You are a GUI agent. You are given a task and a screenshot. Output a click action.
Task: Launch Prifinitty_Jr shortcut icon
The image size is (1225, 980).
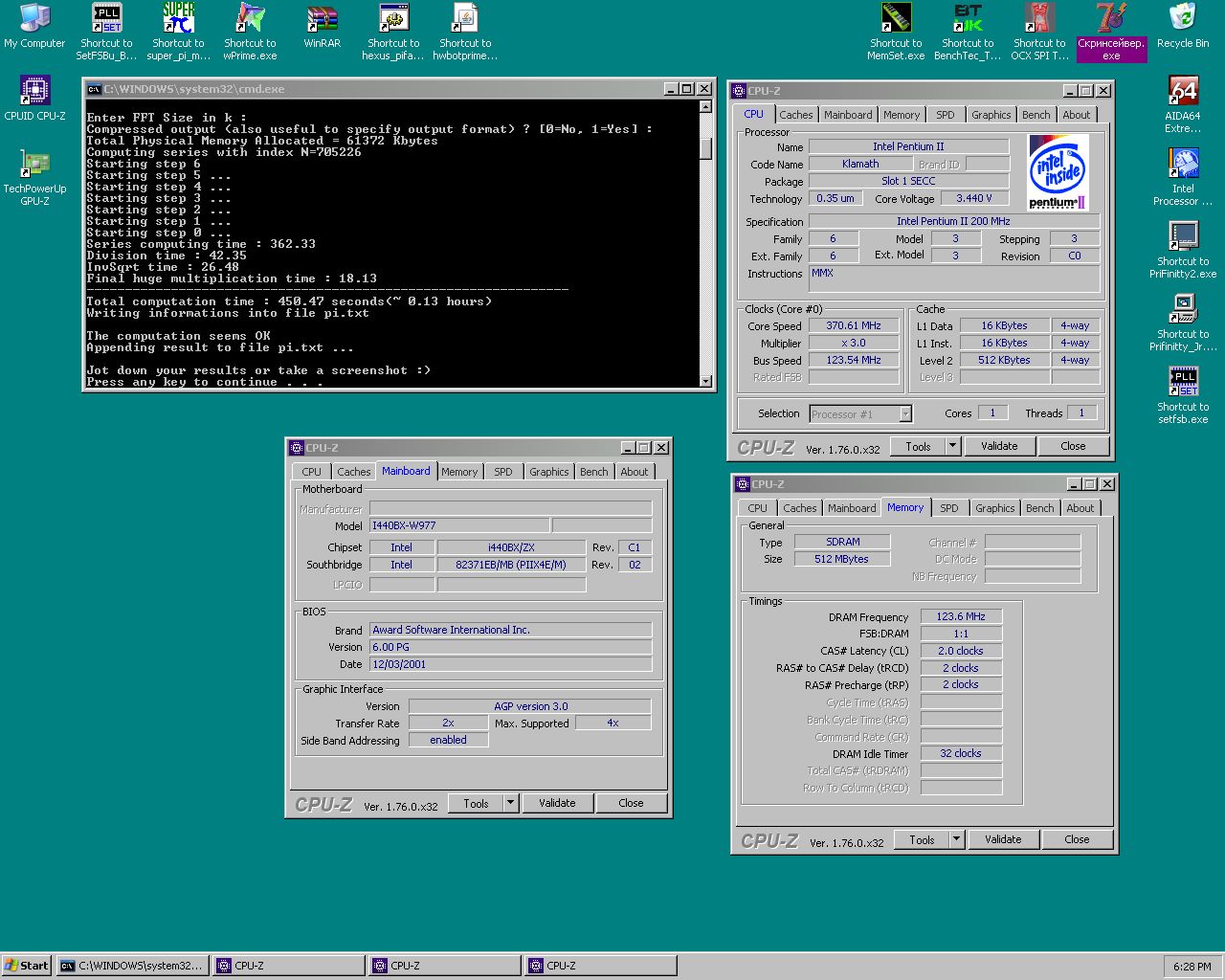[1183, 323]
